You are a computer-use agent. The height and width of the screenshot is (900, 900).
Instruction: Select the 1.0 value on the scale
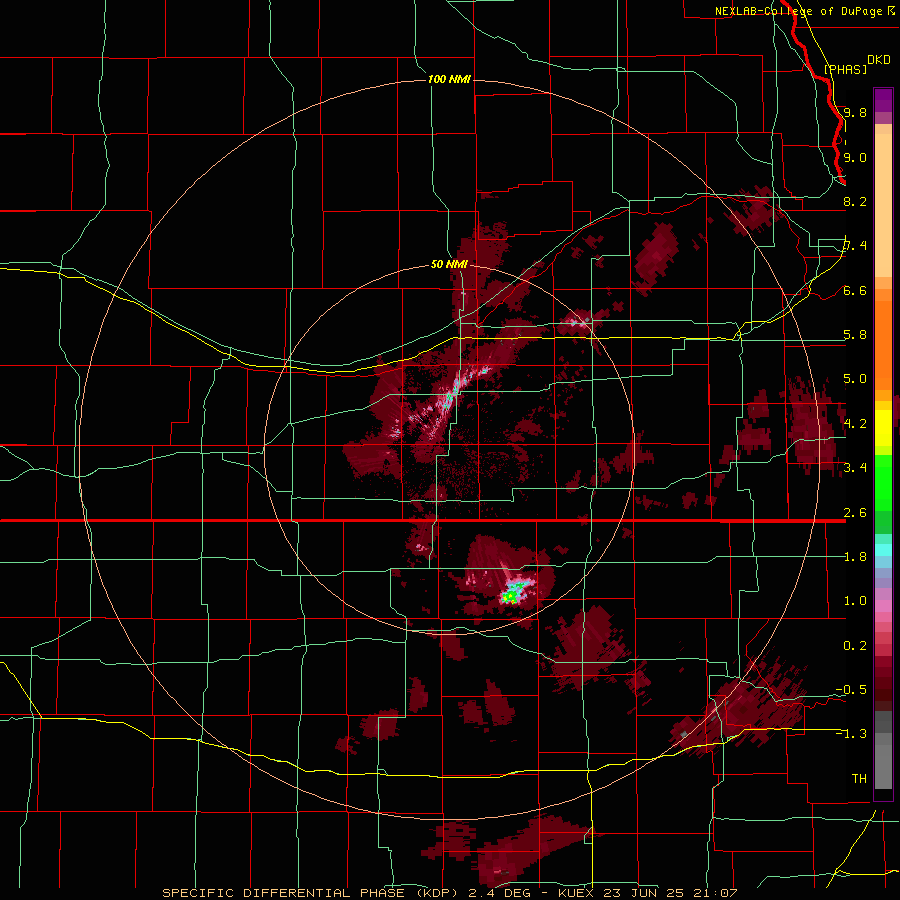pyautogui.click(x=855, y=600)
